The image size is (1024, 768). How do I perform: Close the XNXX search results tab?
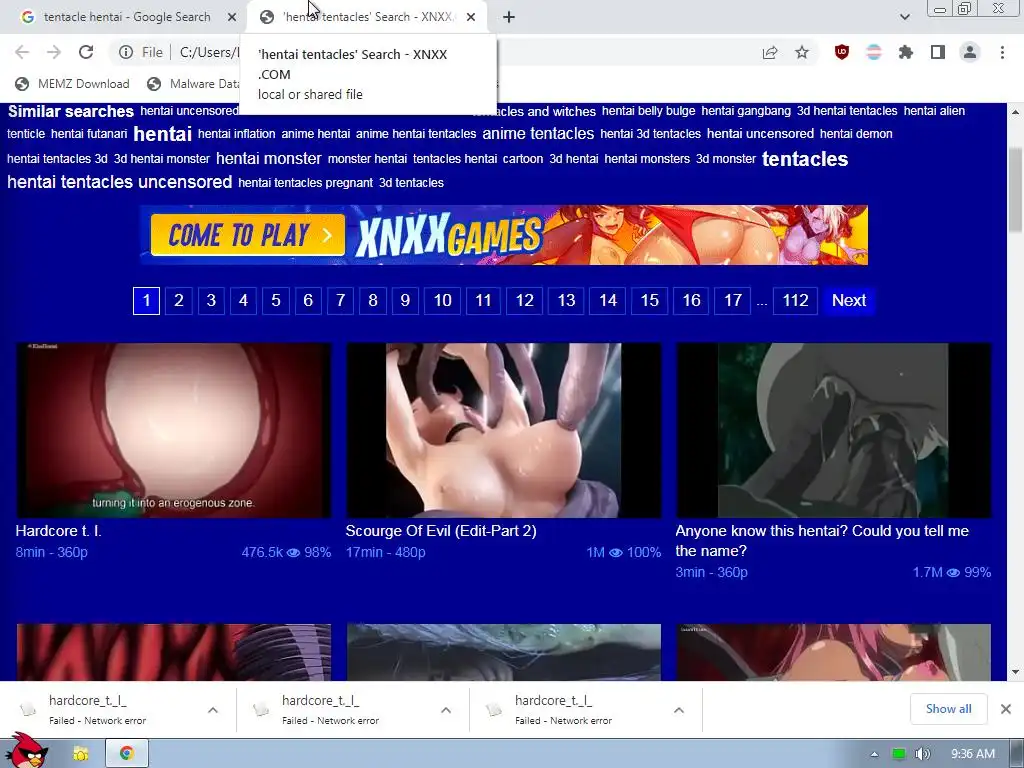click(470, 17)
